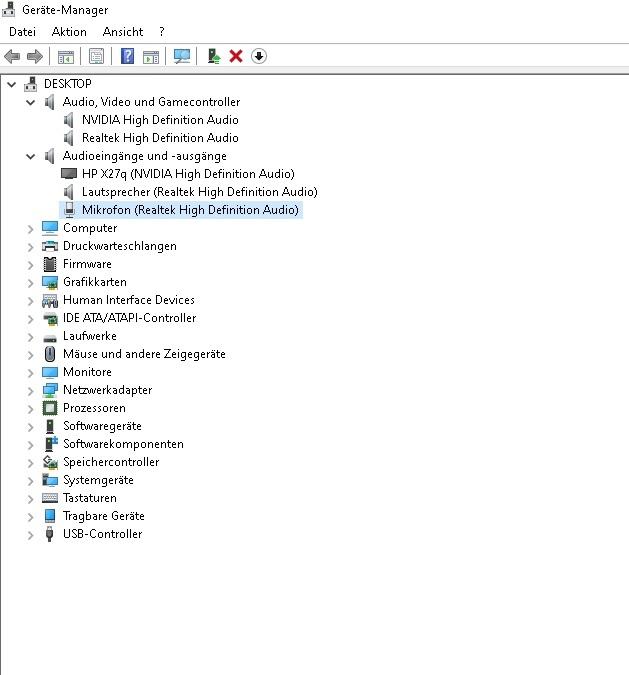The height and width of the screenshot is (675, 629).
Task: Expand the Druckwarteschlangen category
Action: click(30, 247)
